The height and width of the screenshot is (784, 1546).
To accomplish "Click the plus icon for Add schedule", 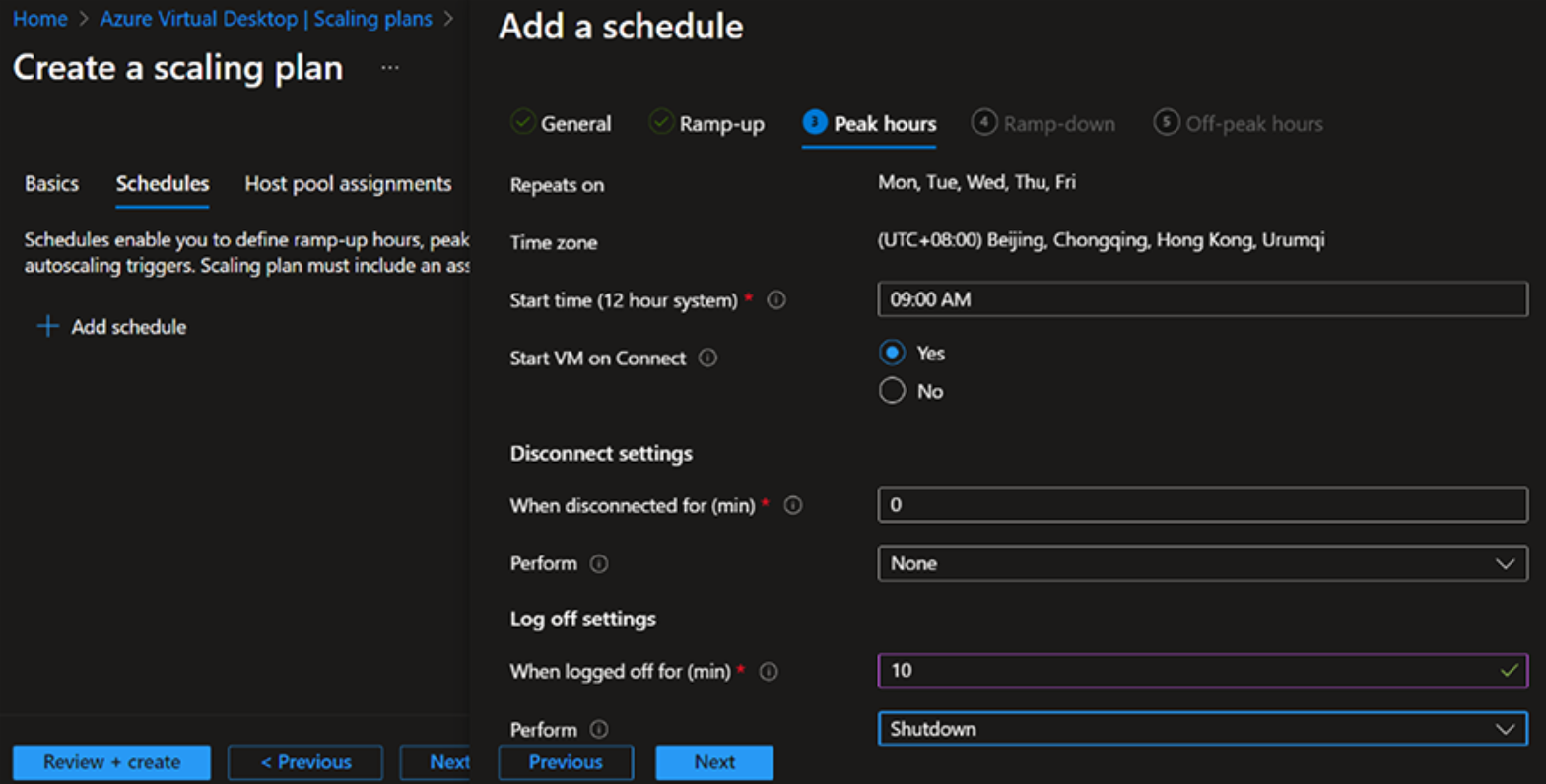I will 47,327.
